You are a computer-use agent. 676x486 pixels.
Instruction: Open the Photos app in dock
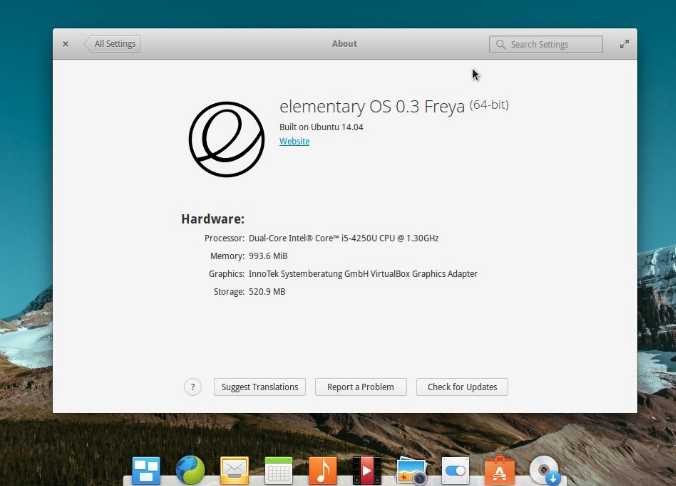[411, 470]
